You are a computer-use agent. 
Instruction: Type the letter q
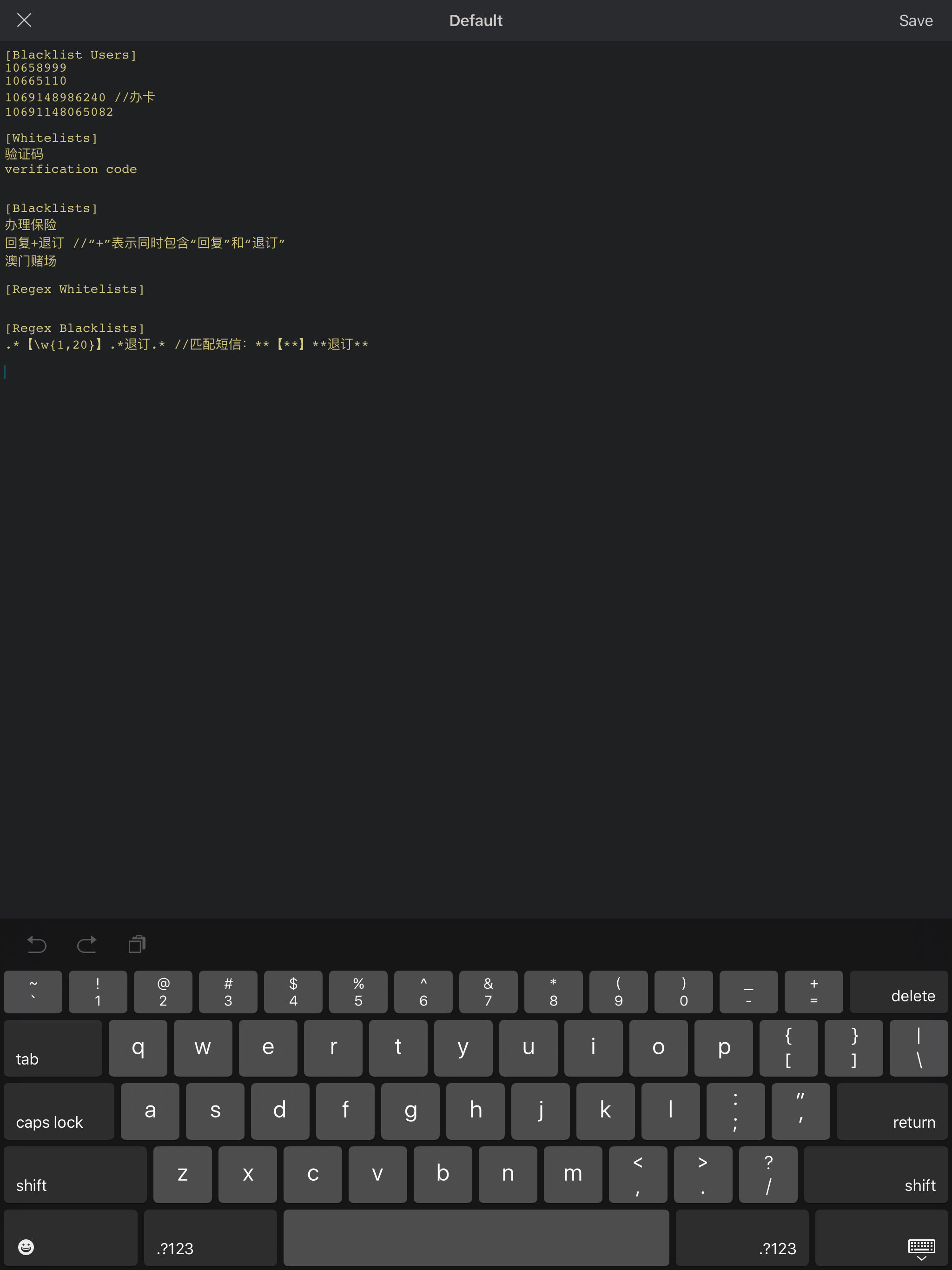click(x=137, y=1047)
